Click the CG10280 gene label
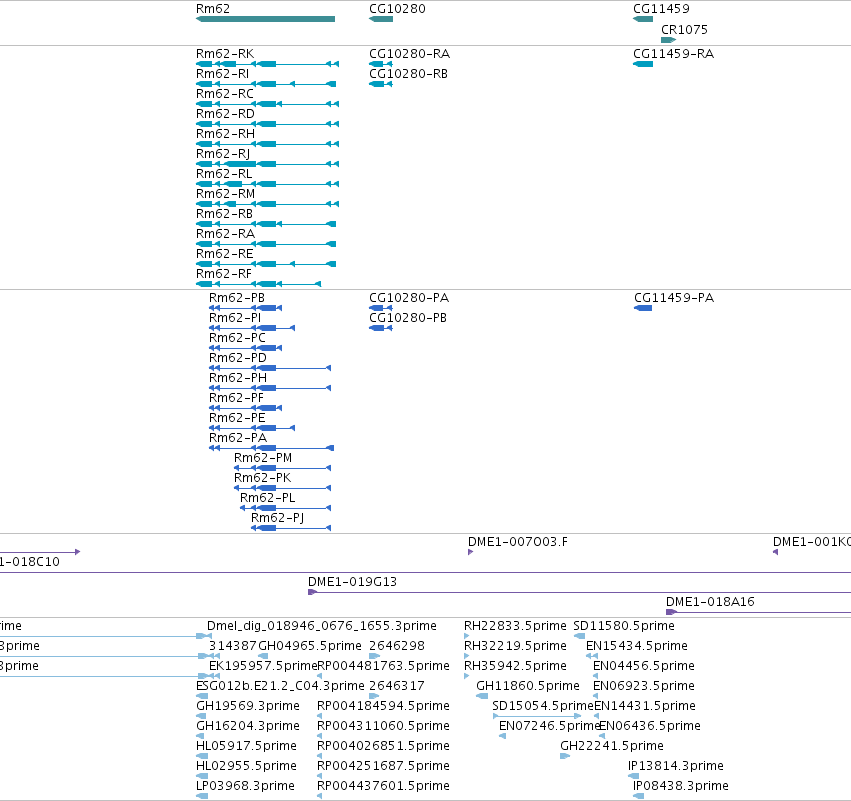The height and width of the screenshot is (801, 851). [397, 9]
